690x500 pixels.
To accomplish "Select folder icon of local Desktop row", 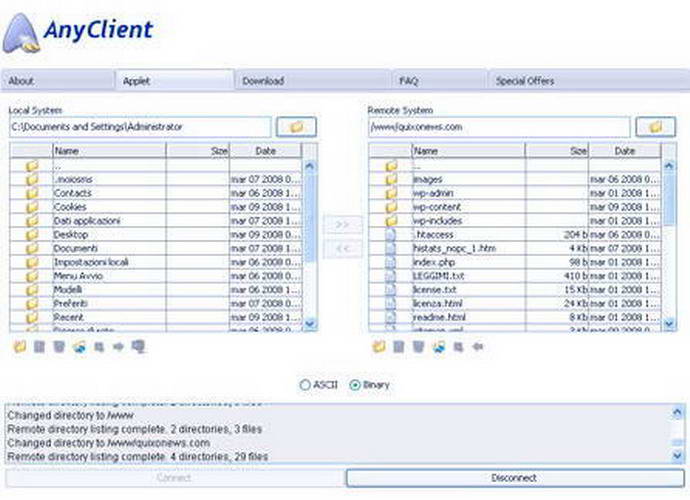I will [x=32, y=235].
